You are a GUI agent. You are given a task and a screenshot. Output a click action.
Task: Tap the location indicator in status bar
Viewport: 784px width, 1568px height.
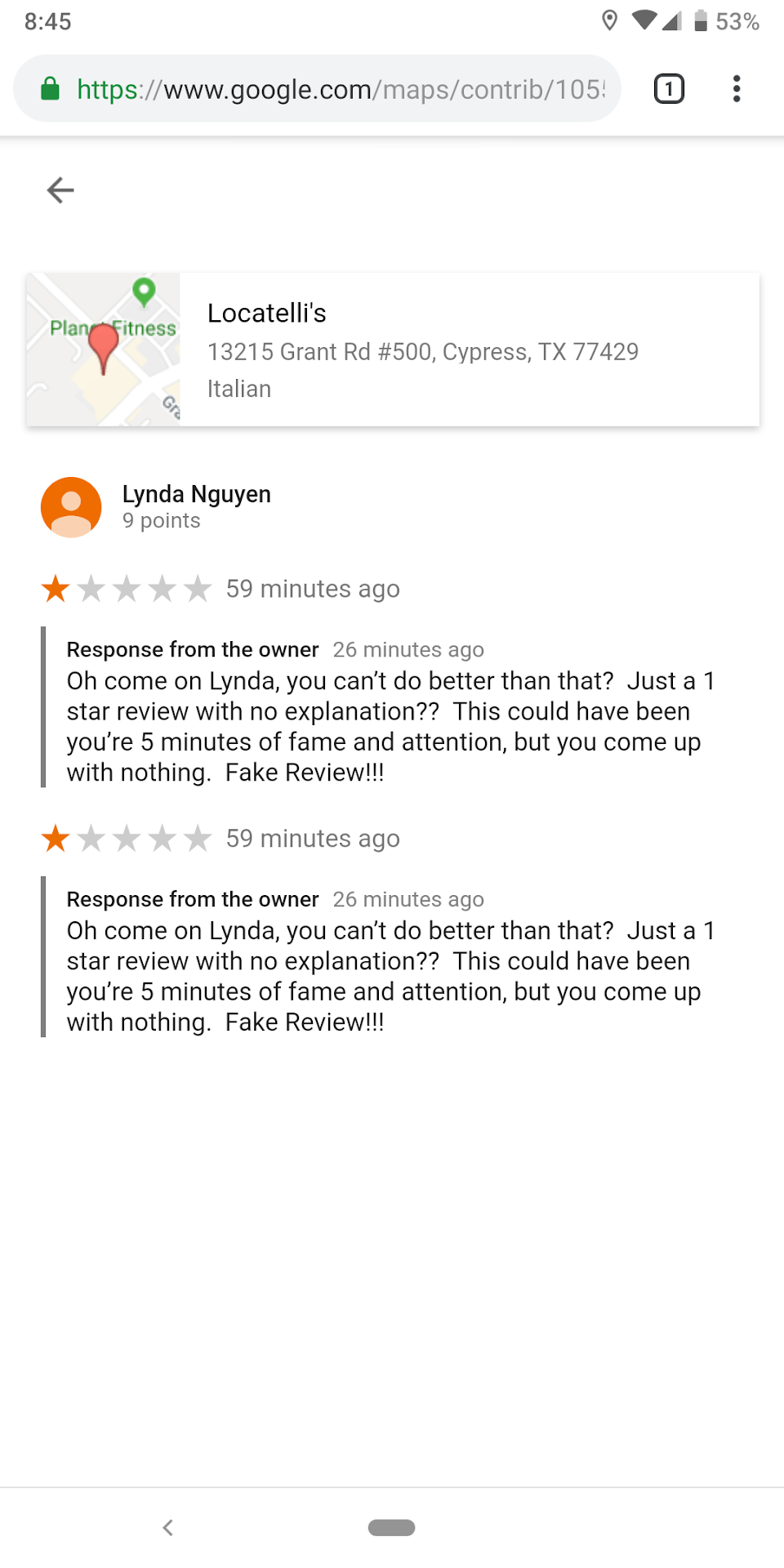[x=609, y=20]
